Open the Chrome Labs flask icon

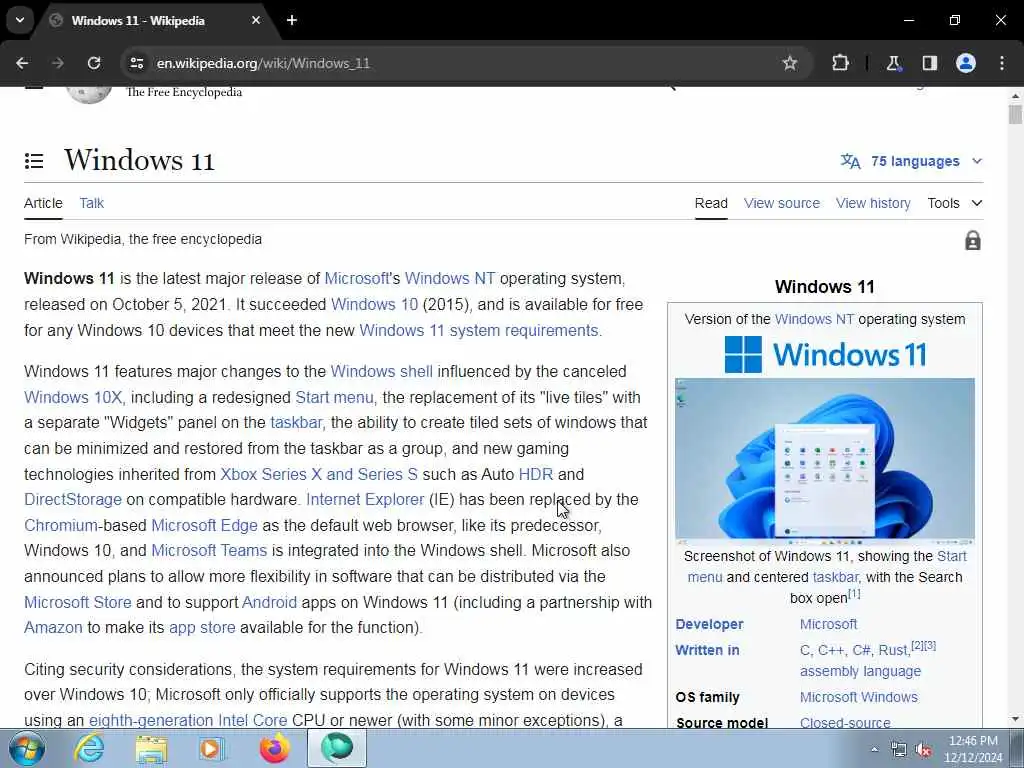pos(893,63)
